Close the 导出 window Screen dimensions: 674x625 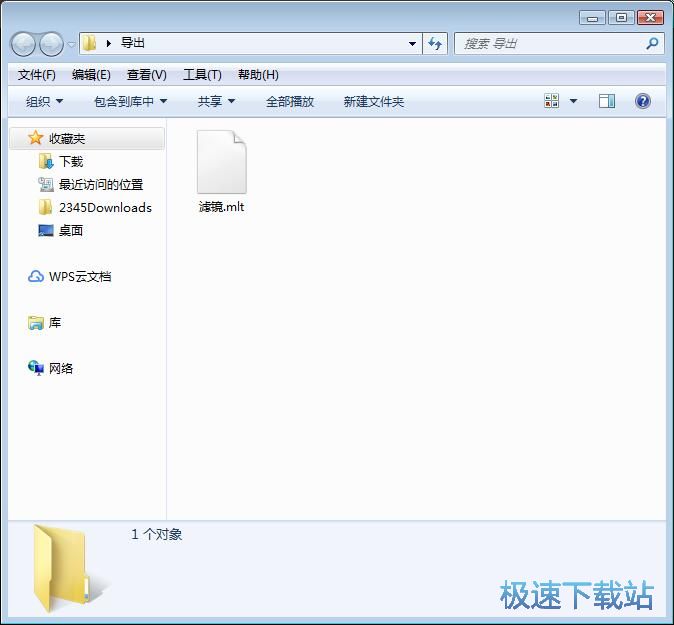(x=650, y=18)
